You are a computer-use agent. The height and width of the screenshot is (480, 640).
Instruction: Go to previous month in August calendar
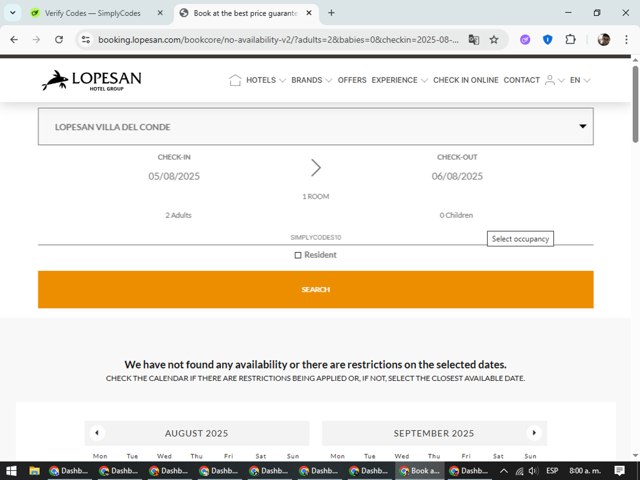pyautogui.click(x=97, y=433)
